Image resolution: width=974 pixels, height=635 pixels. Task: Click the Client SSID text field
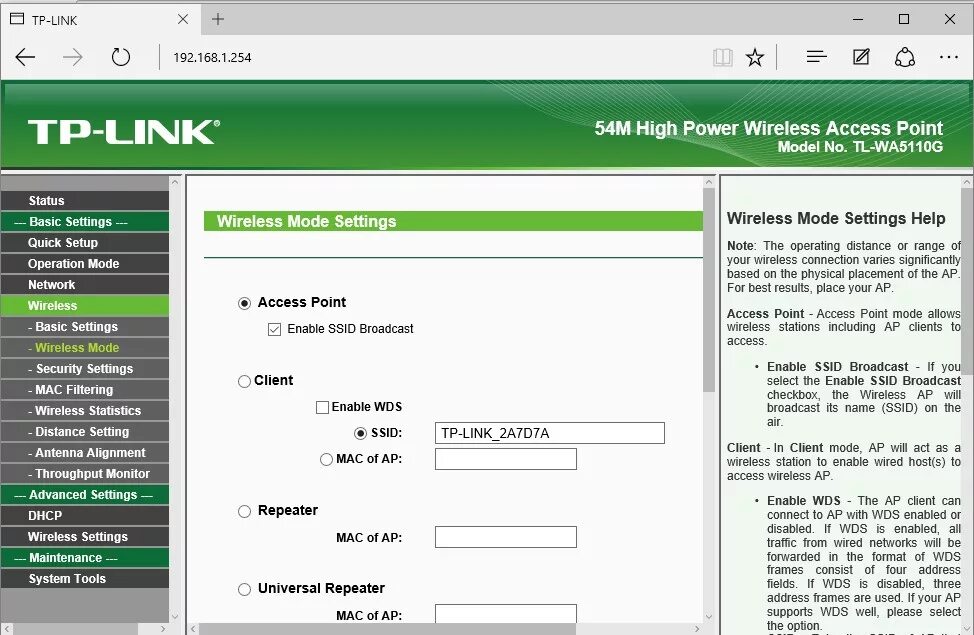tap(550, 433)
